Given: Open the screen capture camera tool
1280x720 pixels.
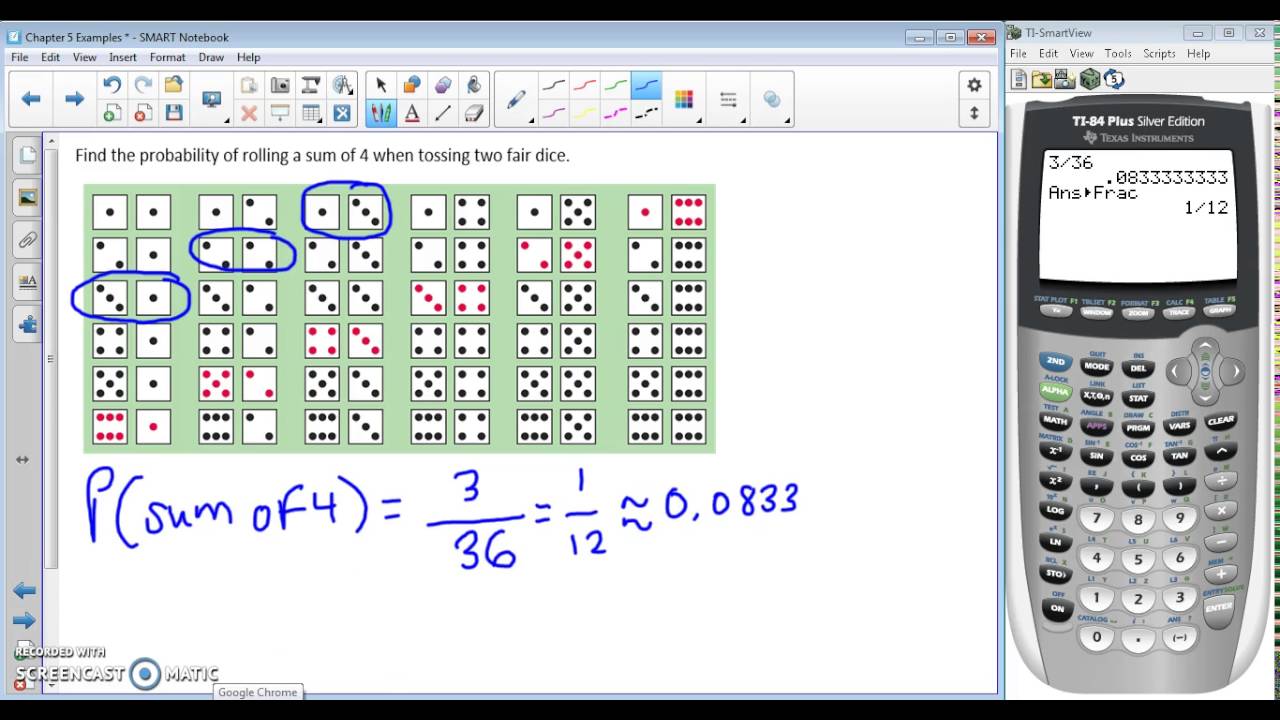Looking at the screenshot, I should [x=280, y=85].
